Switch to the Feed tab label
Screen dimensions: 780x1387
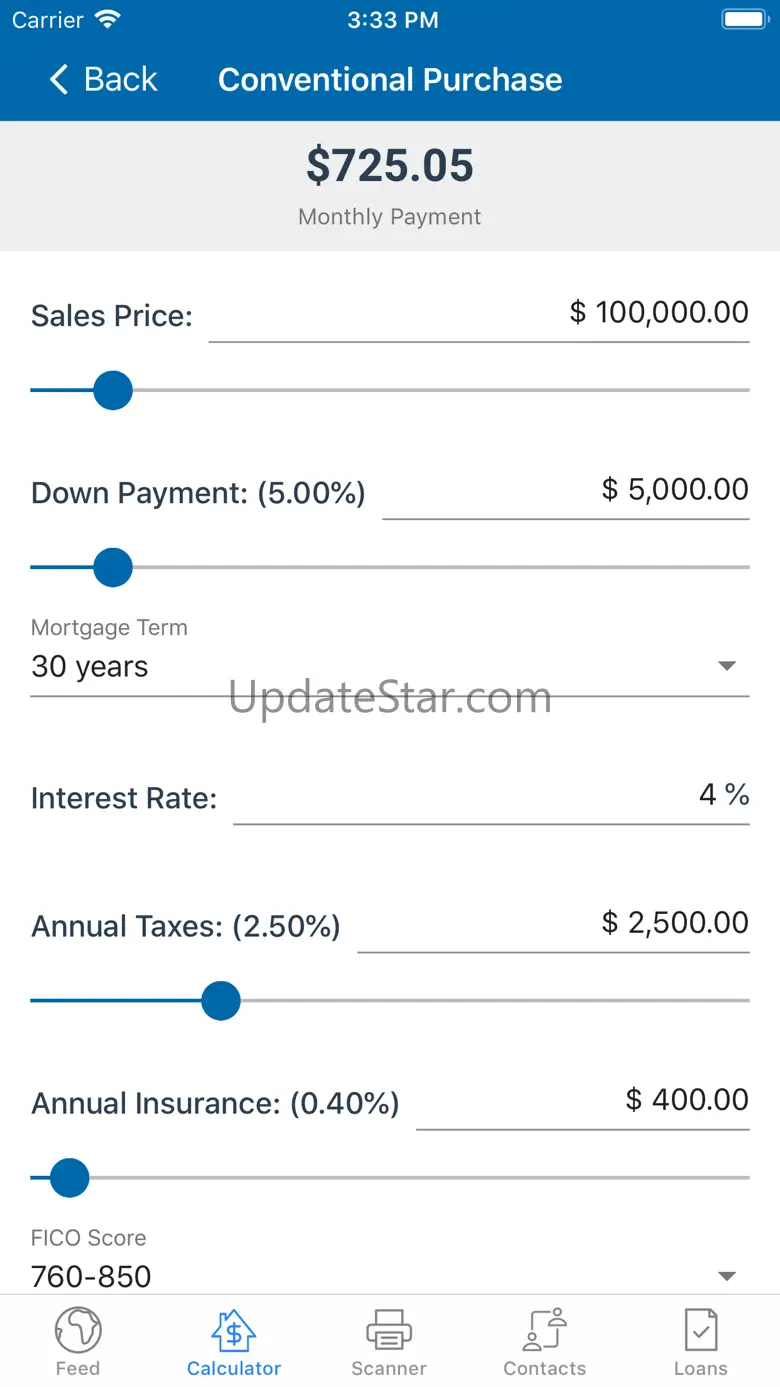(x=78, y=1368)
